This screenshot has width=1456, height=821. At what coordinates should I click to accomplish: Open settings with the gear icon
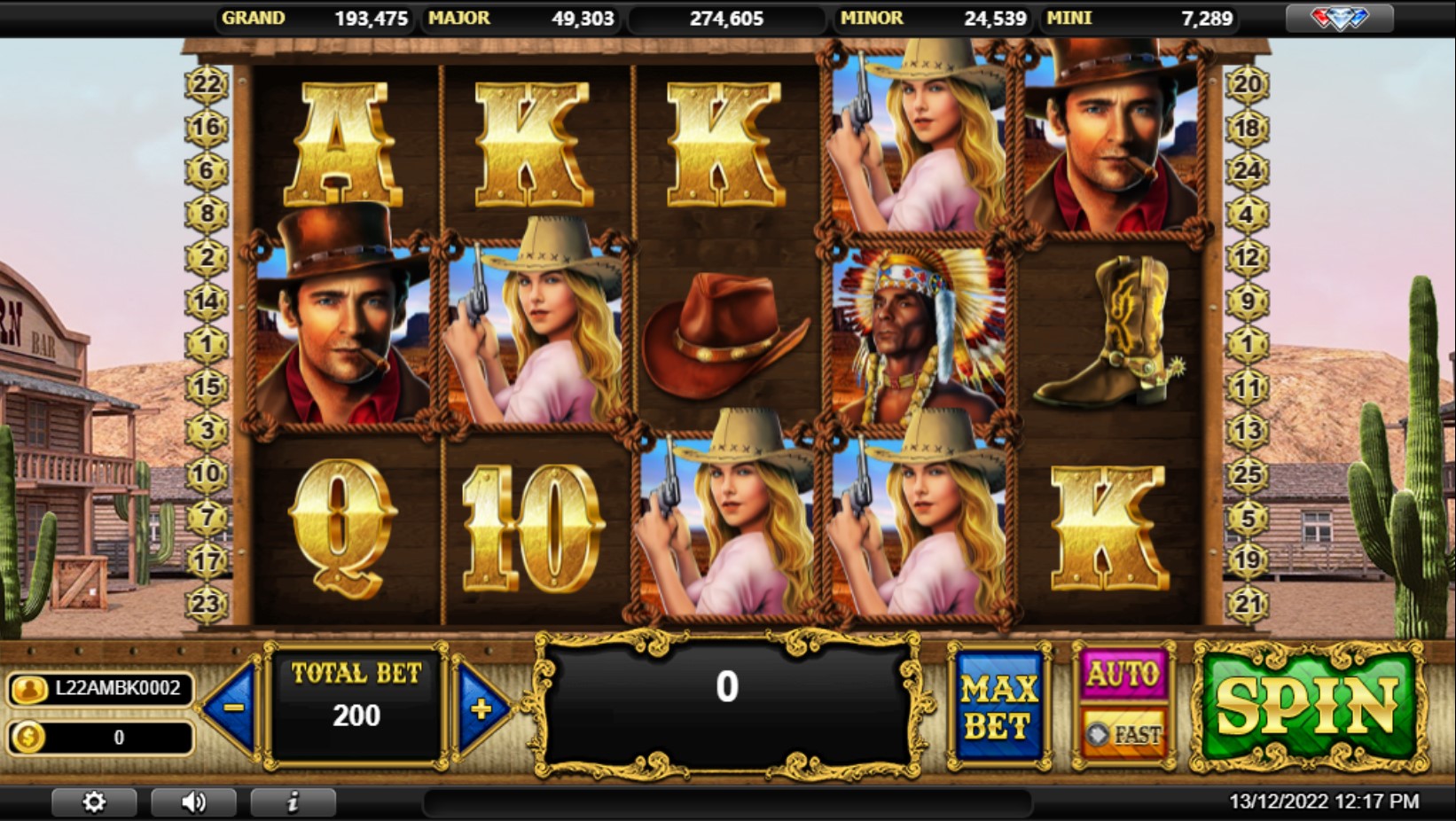point(94,801)
